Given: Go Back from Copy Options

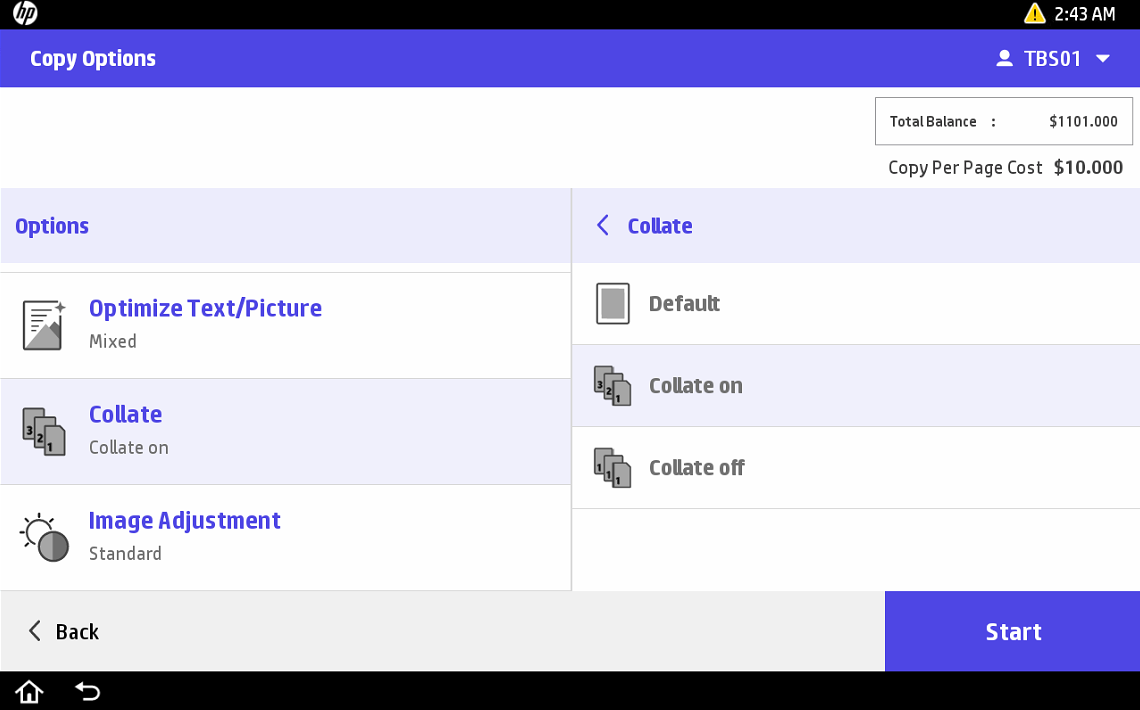Looking at the screenshot, I should click(x=63, y=631).
